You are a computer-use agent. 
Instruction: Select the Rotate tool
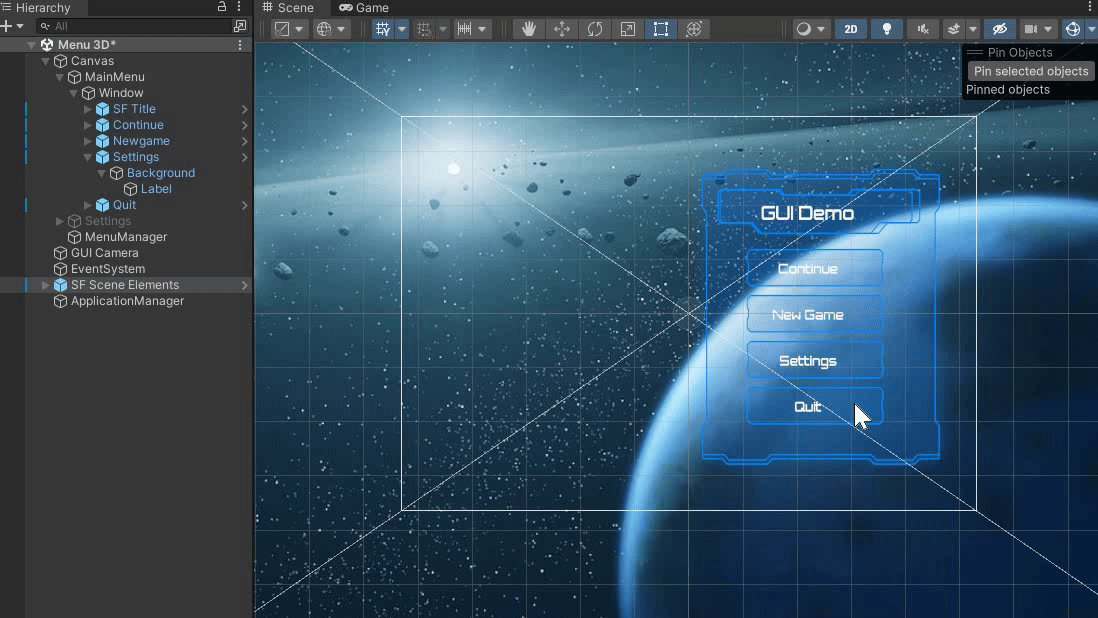(595, 29)
